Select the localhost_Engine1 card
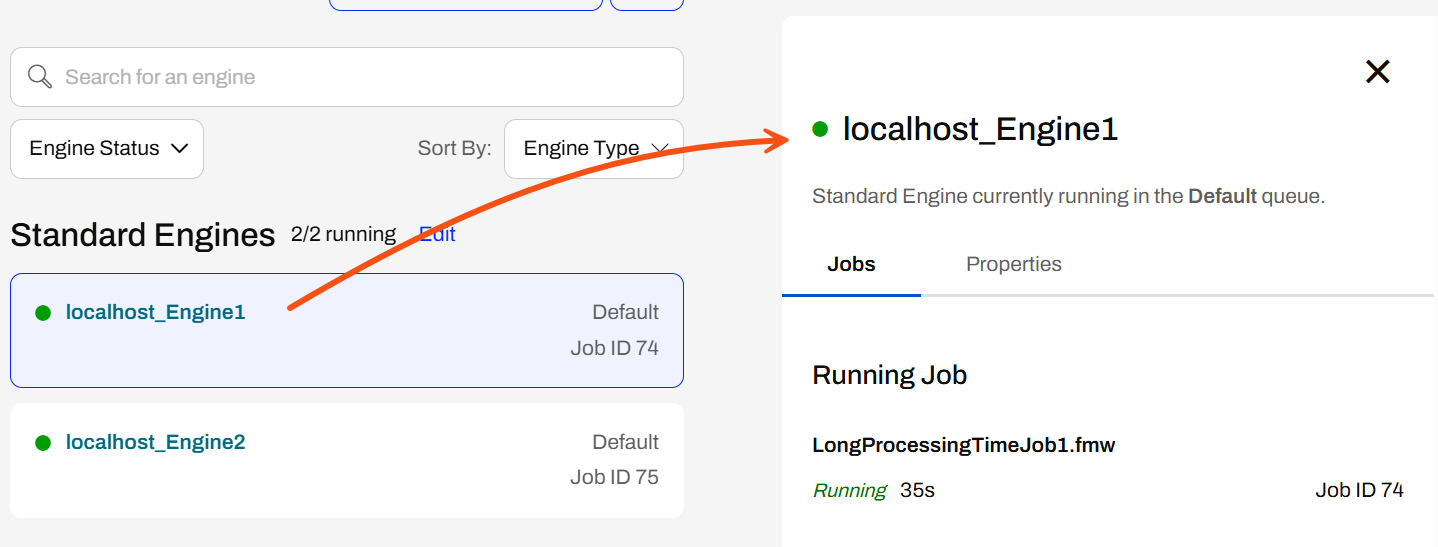This screenshot has width=1438, height=547. [x=347, y=330]
